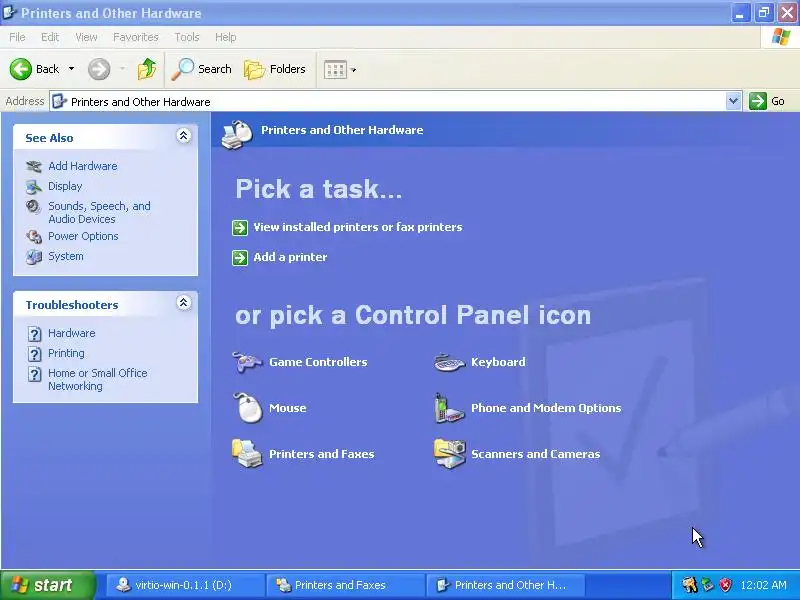The image size is (800, 600).
Task: Click the Phone and Modem Options icon
Action: (448, 408)
